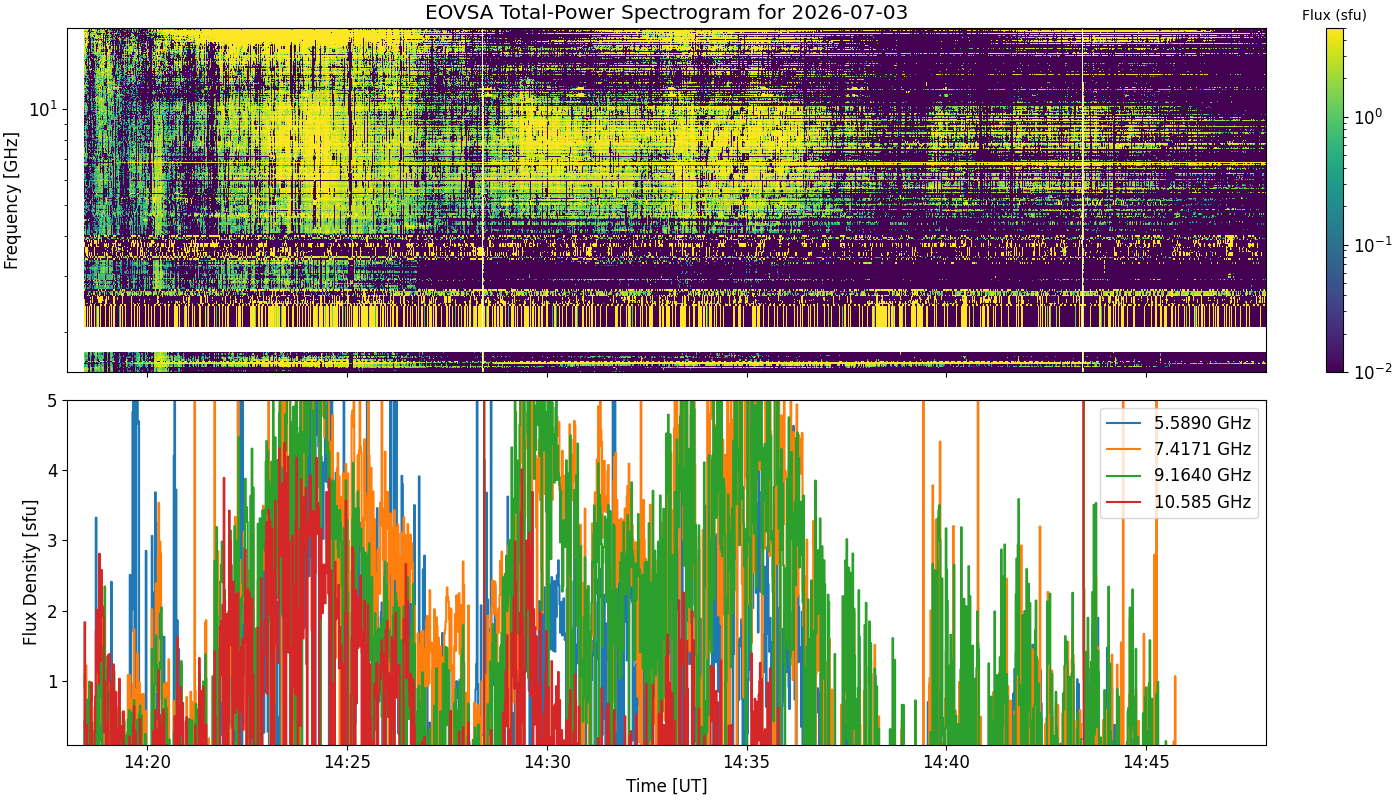Viewport: 1400px width, 800px height.
Task: Click the Frequency [GHz] axis label
Action: (12, 200)
